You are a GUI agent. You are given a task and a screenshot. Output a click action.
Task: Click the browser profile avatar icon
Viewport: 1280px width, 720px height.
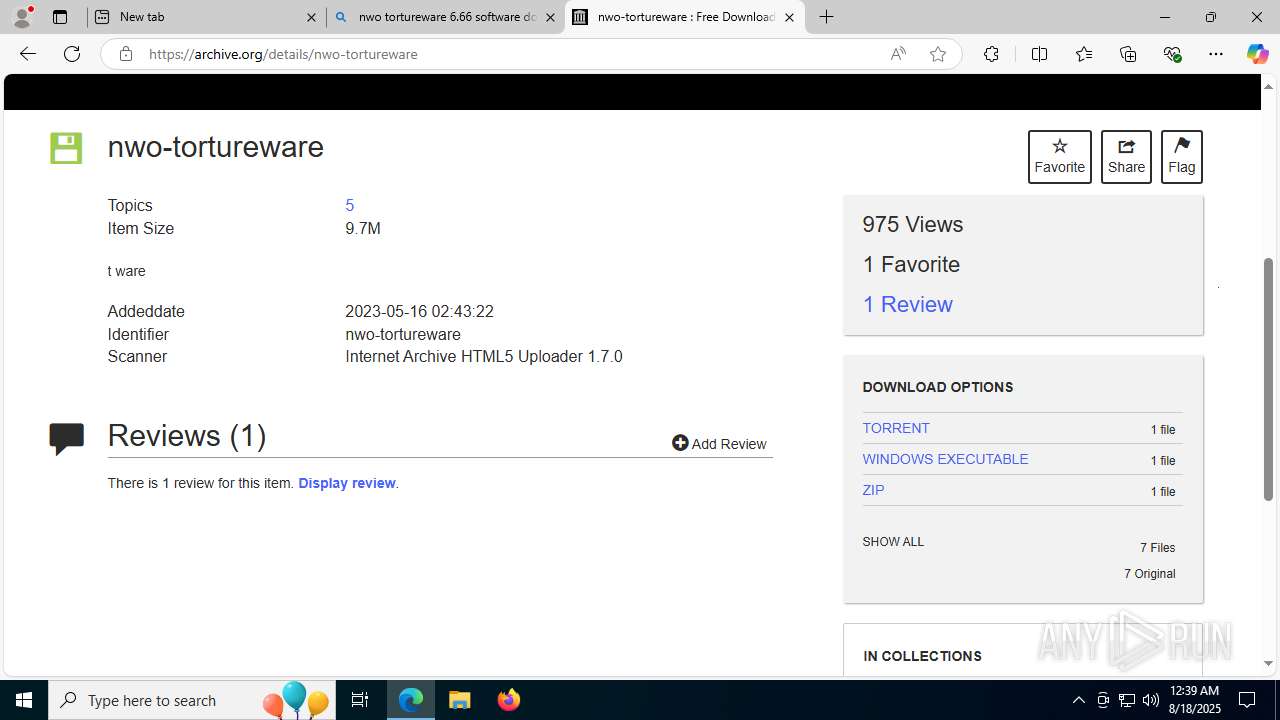22,16
